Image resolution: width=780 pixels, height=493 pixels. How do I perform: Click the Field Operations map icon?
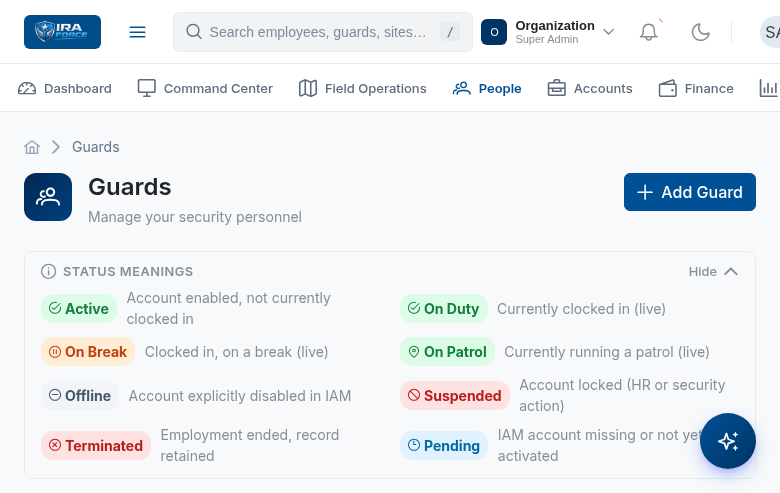[x=308, y=89]
